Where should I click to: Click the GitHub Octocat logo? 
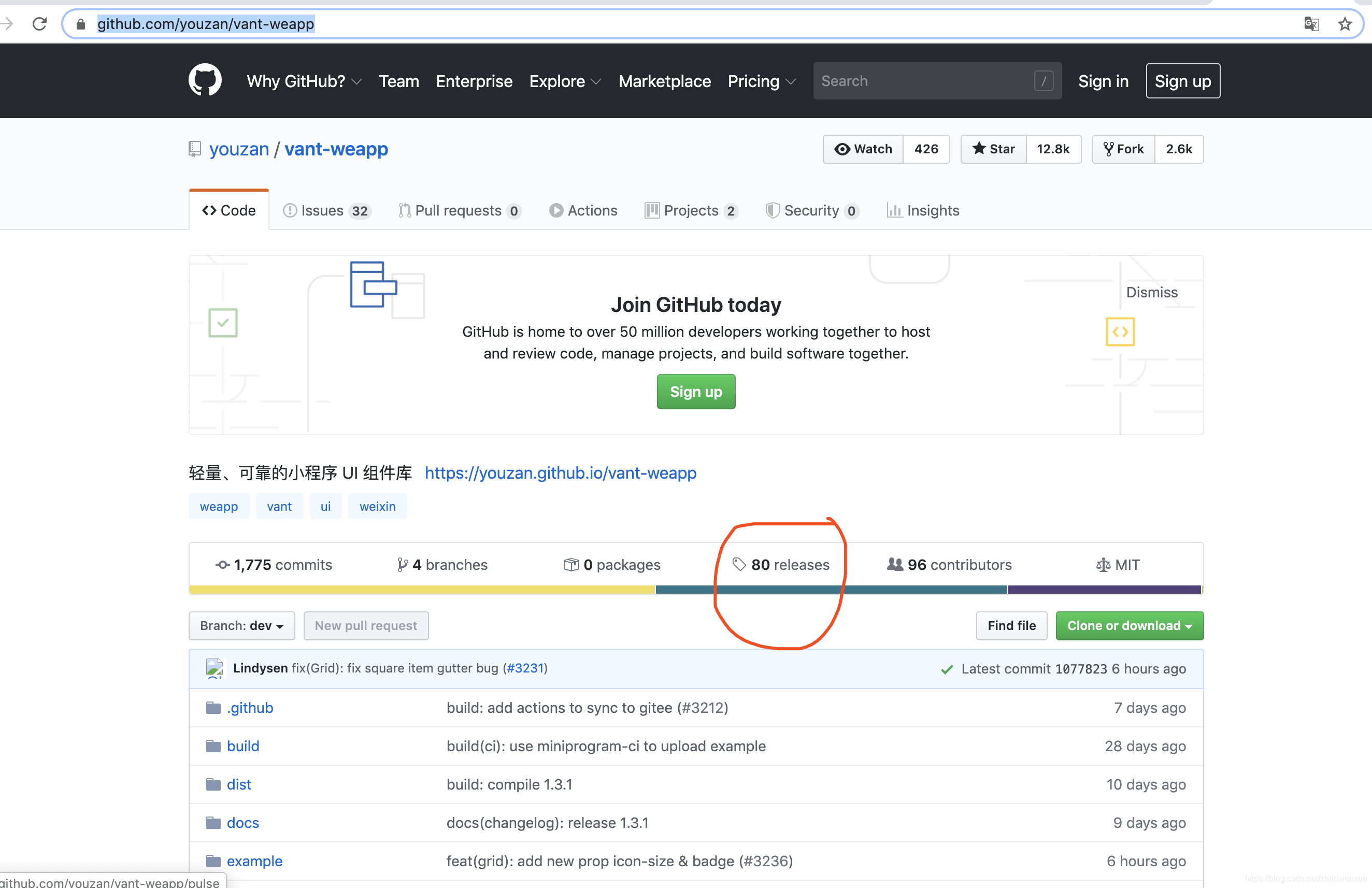point(205,80)
